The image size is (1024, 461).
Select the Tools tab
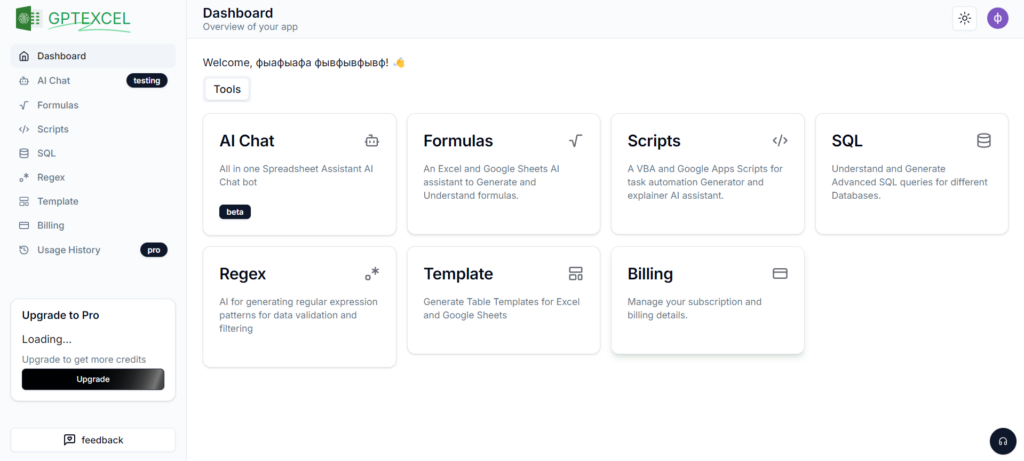227,89
